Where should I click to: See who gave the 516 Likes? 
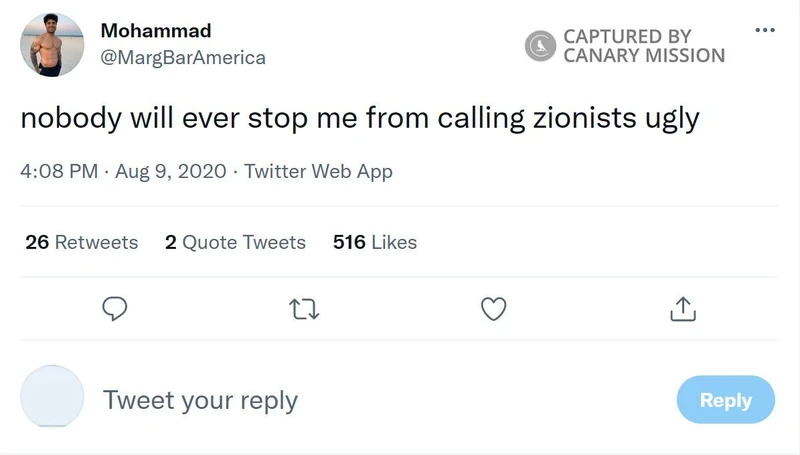(375, 242)
